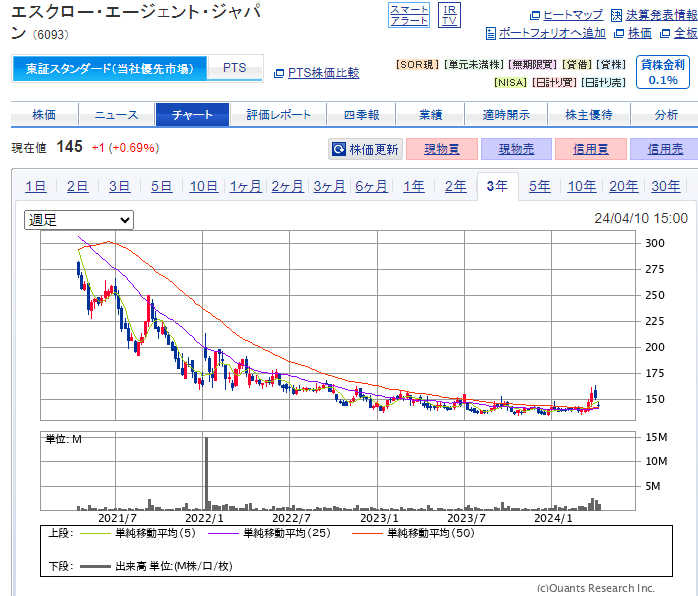Viewport: 698px width, 596px height.
Task: Open 四季報 tab
Action: click(361, 115)
